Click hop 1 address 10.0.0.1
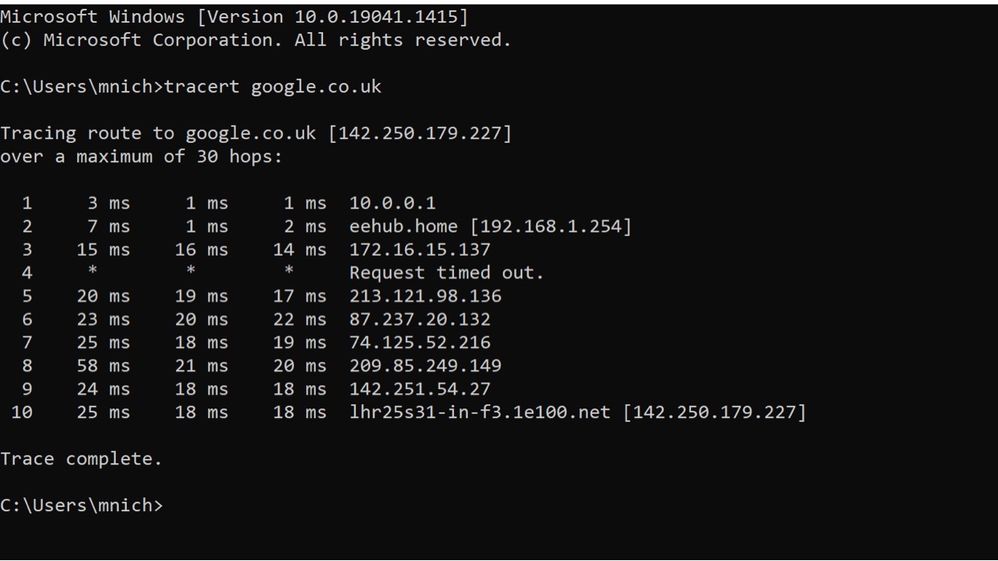998x561 pixels. [x=392, y=203]
